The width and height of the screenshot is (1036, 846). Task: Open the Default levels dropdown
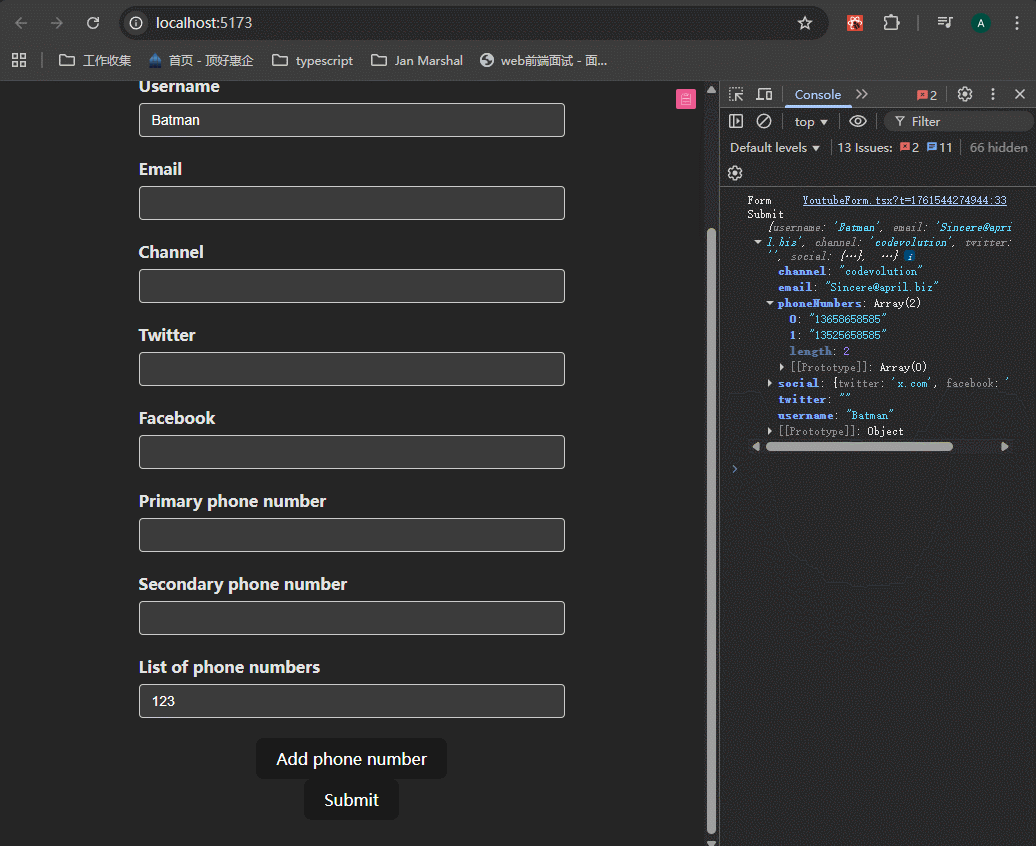click(775, 147)
